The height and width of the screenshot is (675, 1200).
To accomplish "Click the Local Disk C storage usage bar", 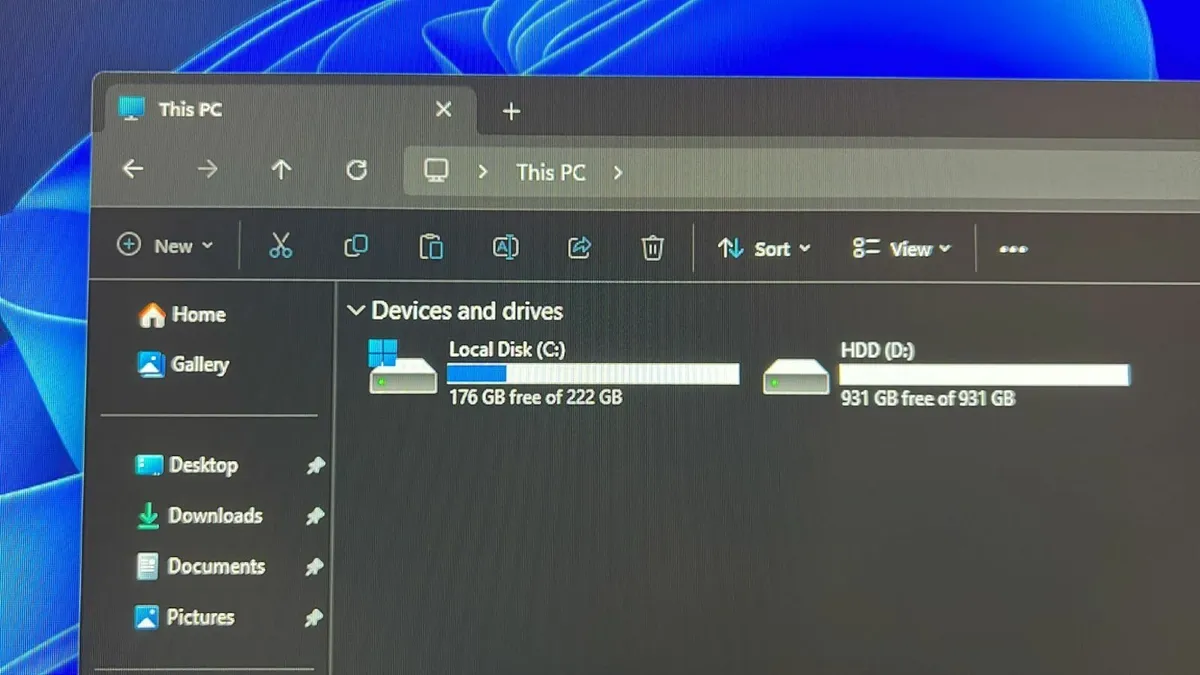I will click(x=592, y=372).
